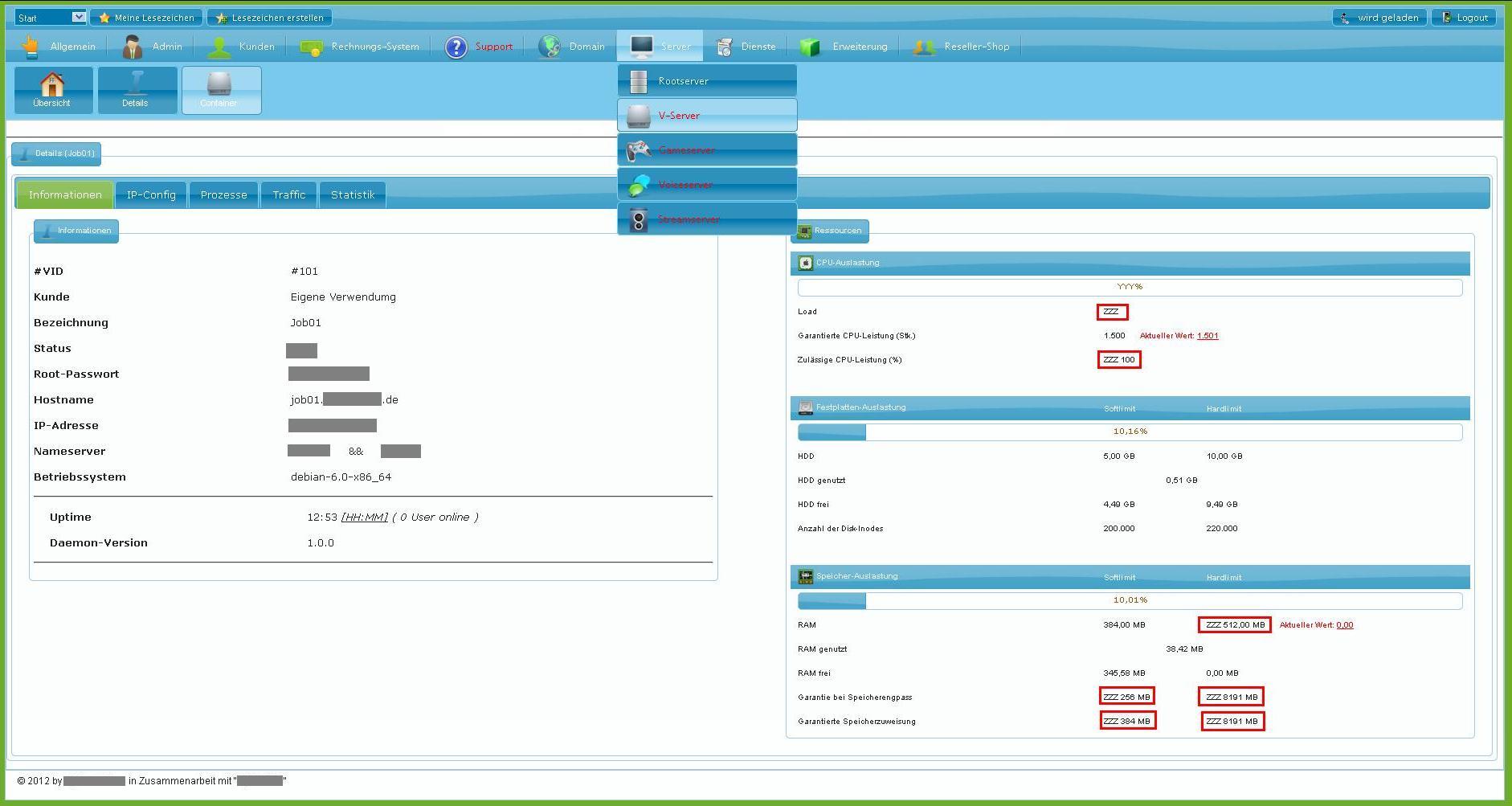The image size is (1512, 806).
Task: Click Lesezeichen erstellen bookmark button
Action: 269,18
